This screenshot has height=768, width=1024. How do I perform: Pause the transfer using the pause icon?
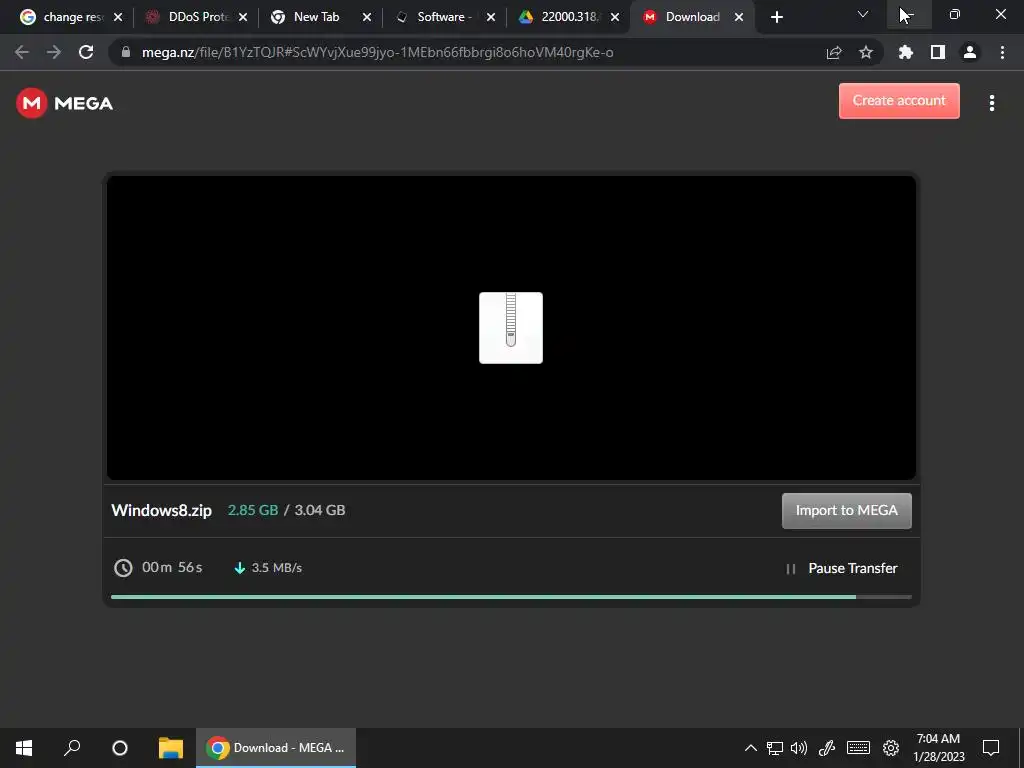click(790, 569)
